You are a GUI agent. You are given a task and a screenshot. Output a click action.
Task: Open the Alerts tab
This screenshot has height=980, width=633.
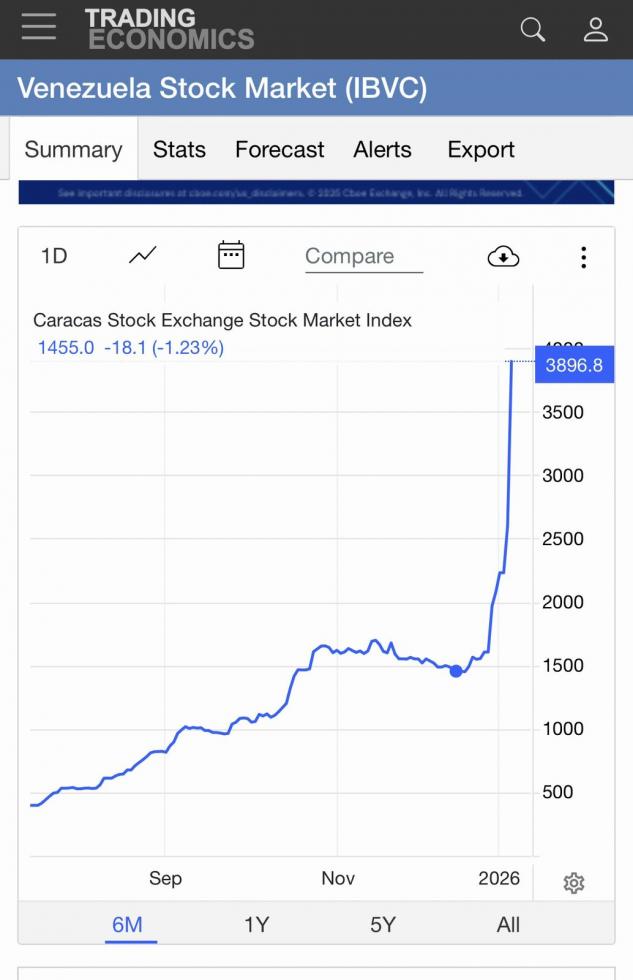click(382, 150)
